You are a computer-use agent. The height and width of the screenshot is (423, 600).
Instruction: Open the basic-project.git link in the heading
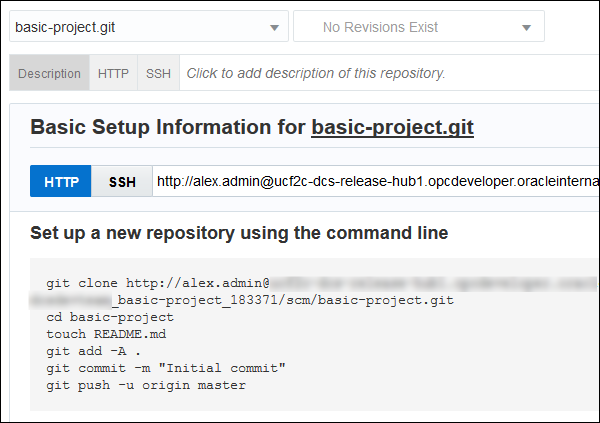pos(392,127)
